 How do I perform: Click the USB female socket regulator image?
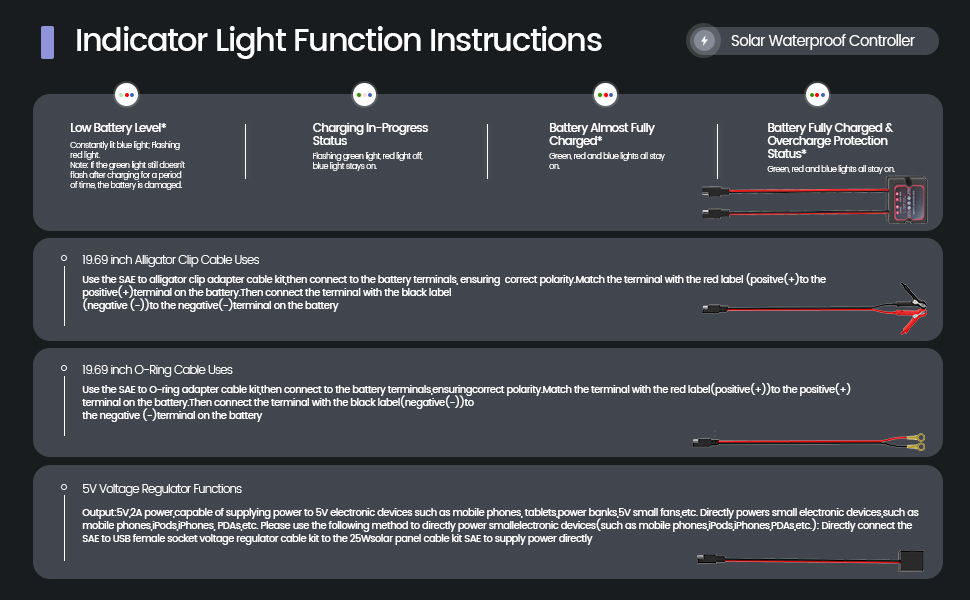[910, 561]
